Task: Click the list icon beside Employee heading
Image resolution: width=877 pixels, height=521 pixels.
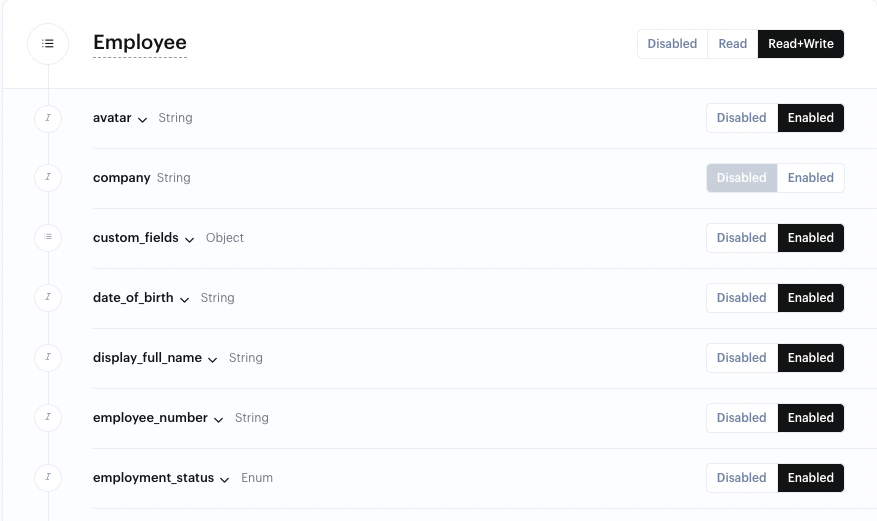Action: click(x=48, y=44)
